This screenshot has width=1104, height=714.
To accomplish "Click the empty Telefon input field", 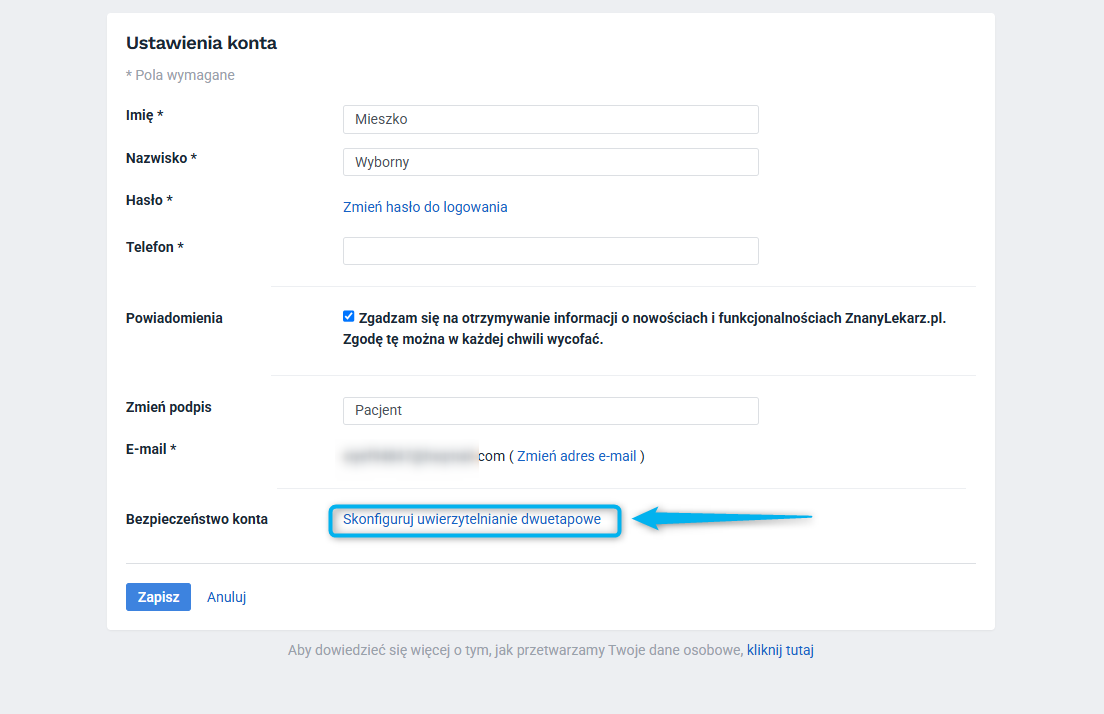I will [550, 250].
